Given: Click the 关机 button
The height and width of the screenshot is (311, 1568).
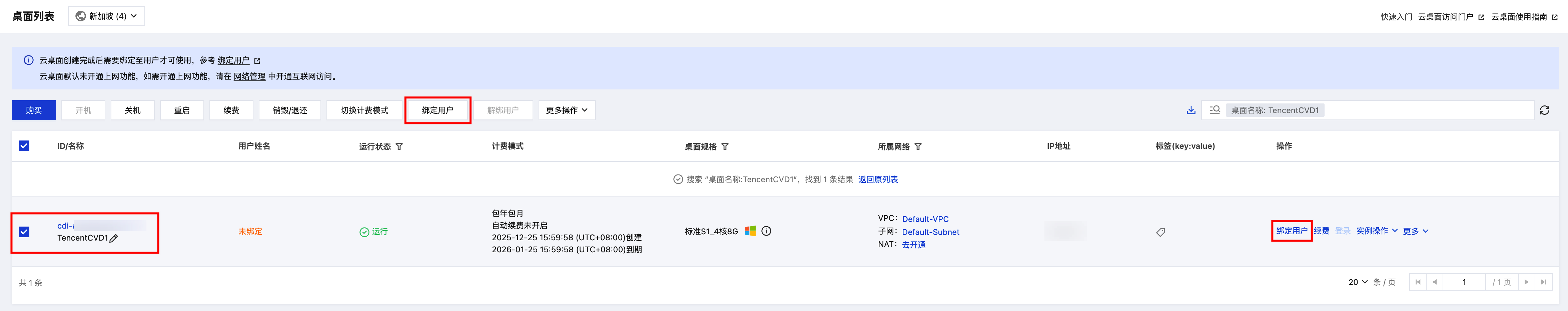Looking at the screenshot, I should 133,110.
